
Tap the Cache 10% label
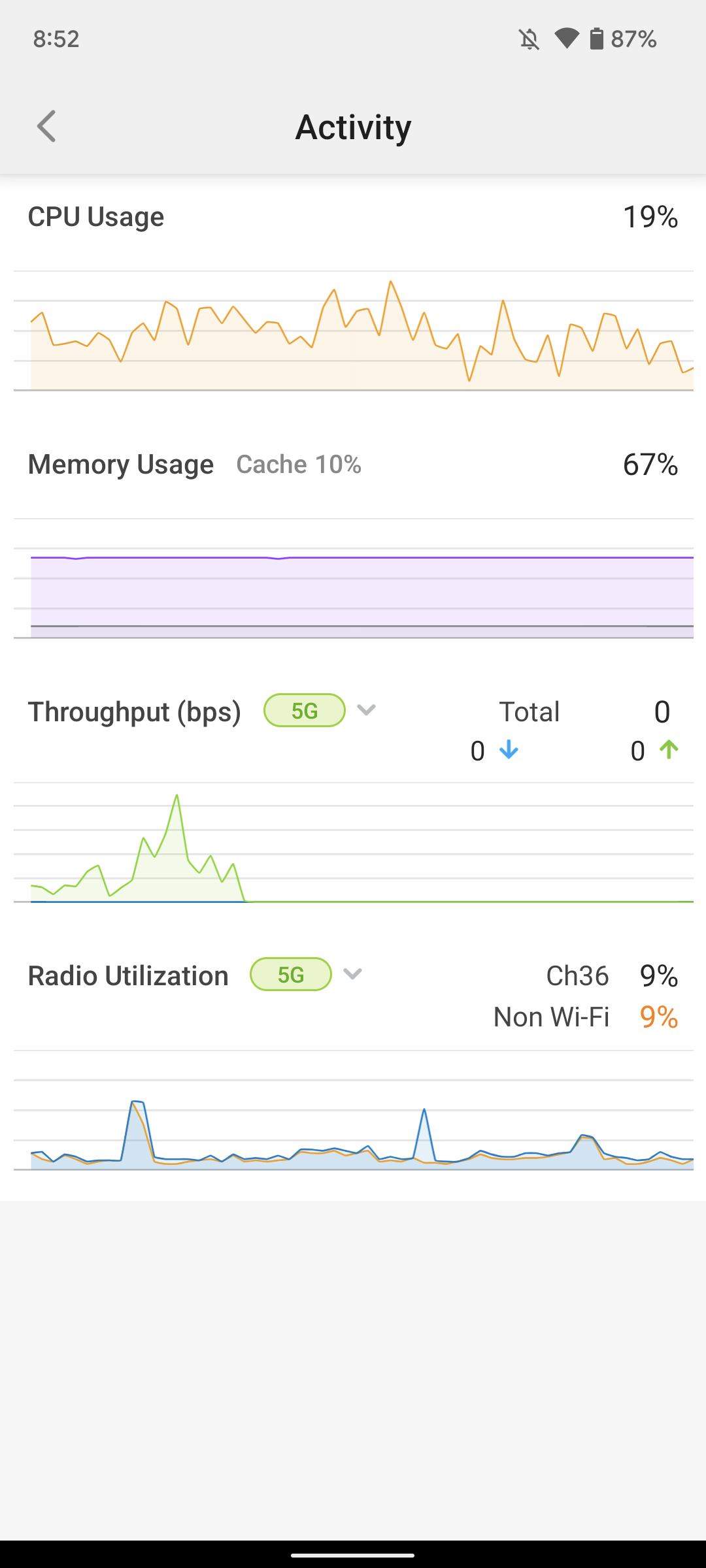299,465
